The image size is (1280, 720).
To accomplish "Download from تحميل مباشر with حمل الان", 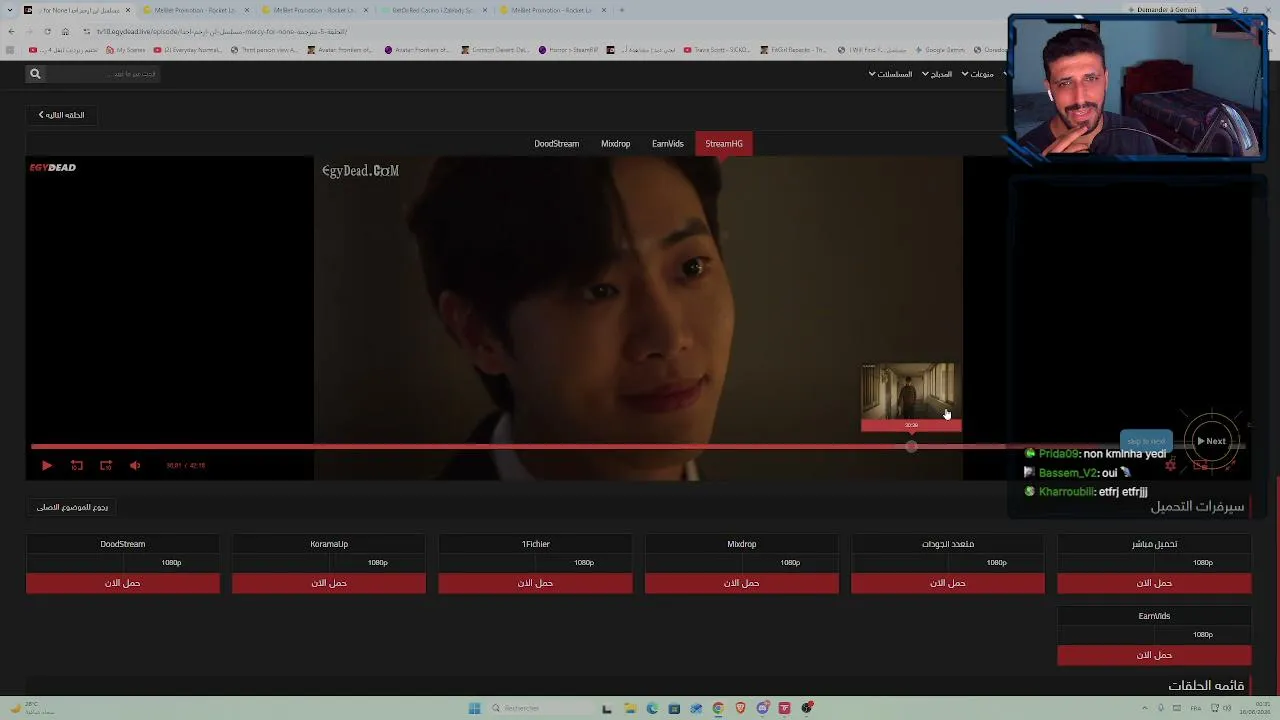I will coord(1154,583).
